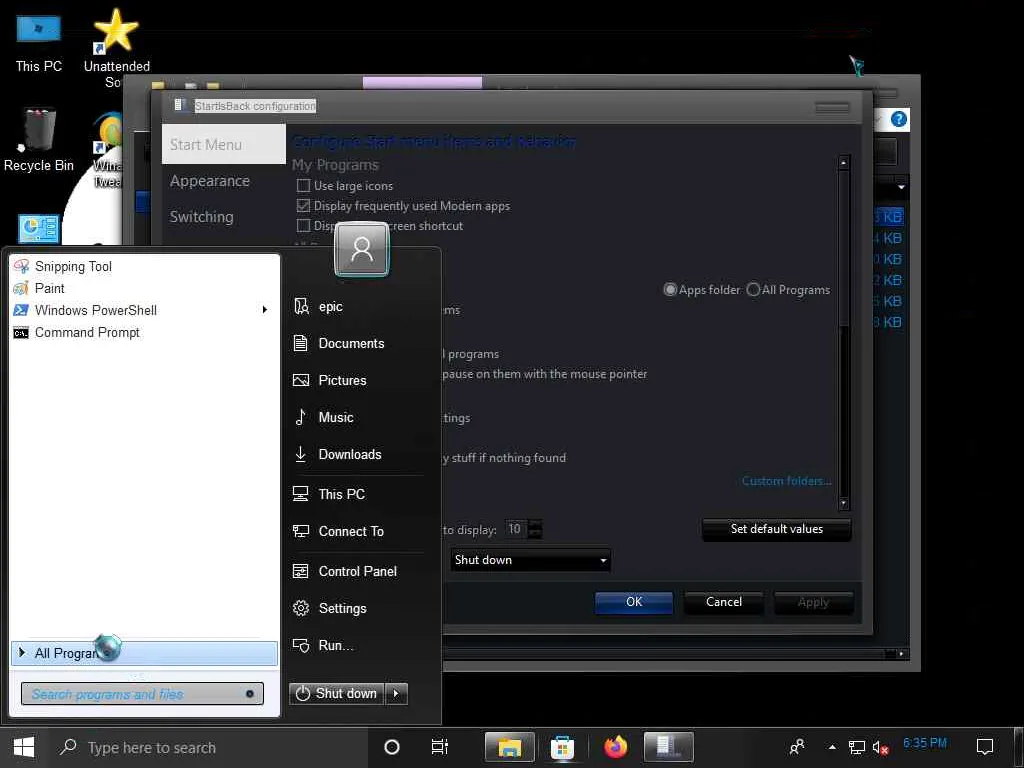
Task: Open Task View on taskbar
Action: click(440, 747)
